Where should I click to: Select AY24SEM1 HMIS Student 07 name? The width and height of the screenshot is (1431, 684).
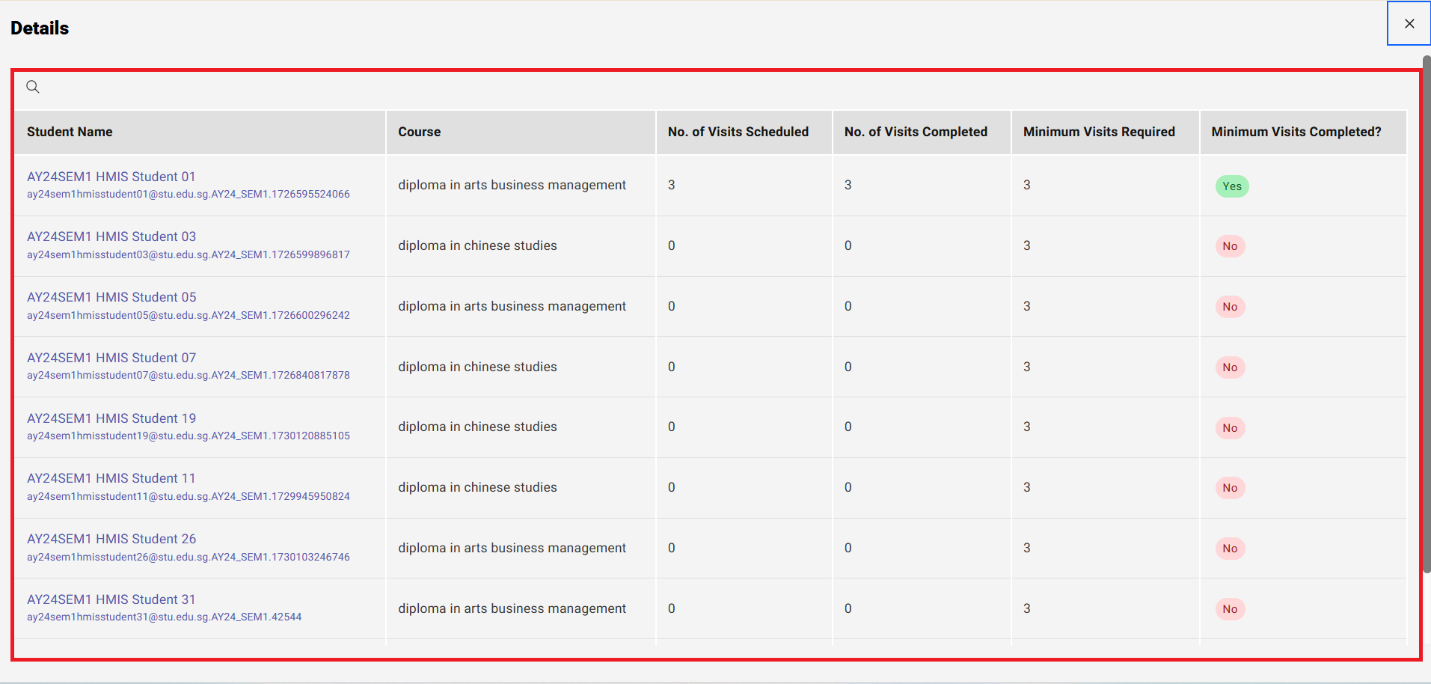(111, 358)
